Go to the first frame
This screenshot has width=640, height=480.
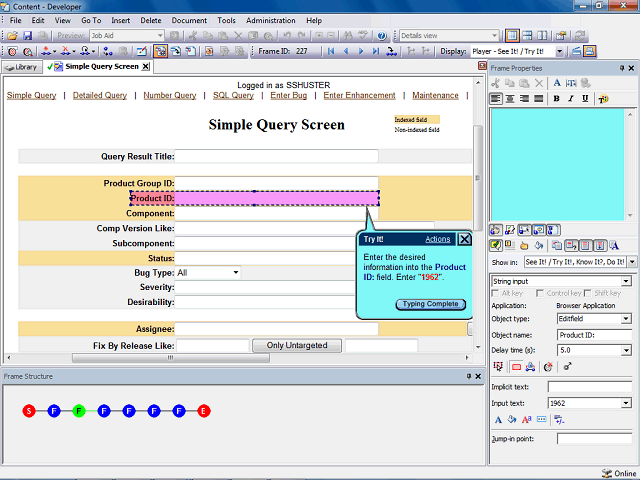pyautogui.click(x=331, y=51)
